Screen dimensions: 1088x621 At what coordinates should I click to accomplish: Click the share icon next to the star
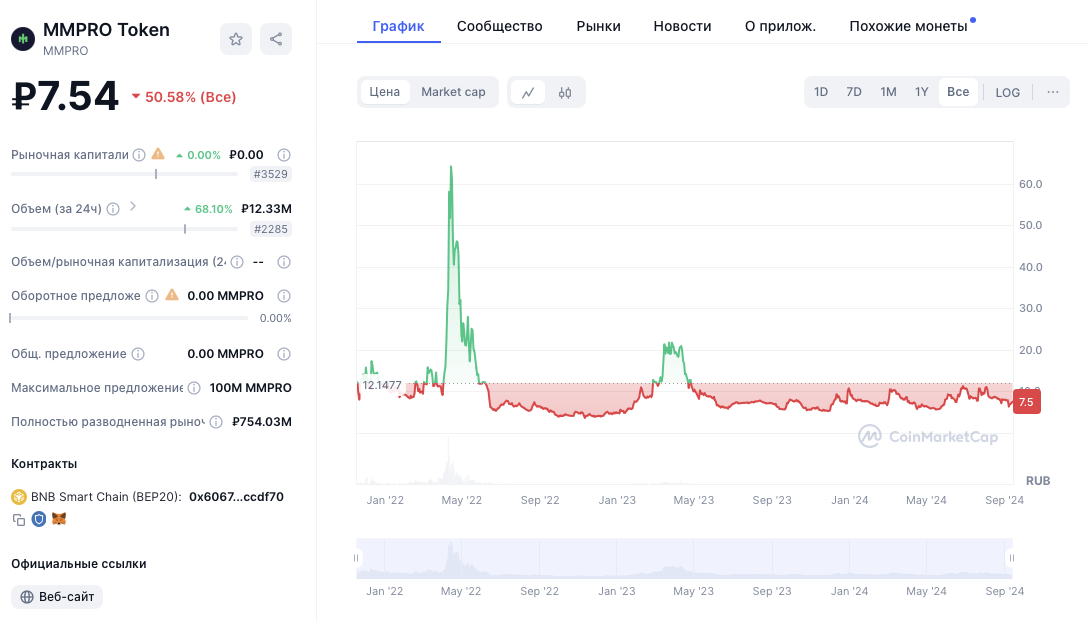coord(276,39)
